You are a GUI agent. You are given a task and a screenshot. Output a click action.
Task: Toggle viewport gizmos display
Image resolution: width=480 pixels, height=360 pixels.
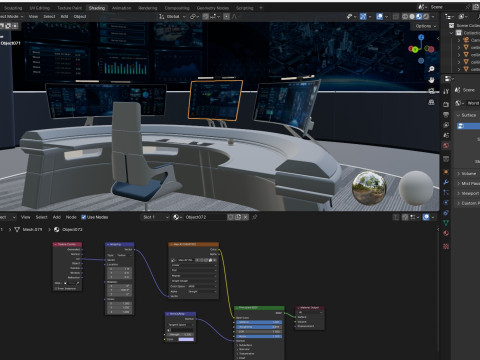(x=363, y=16)
